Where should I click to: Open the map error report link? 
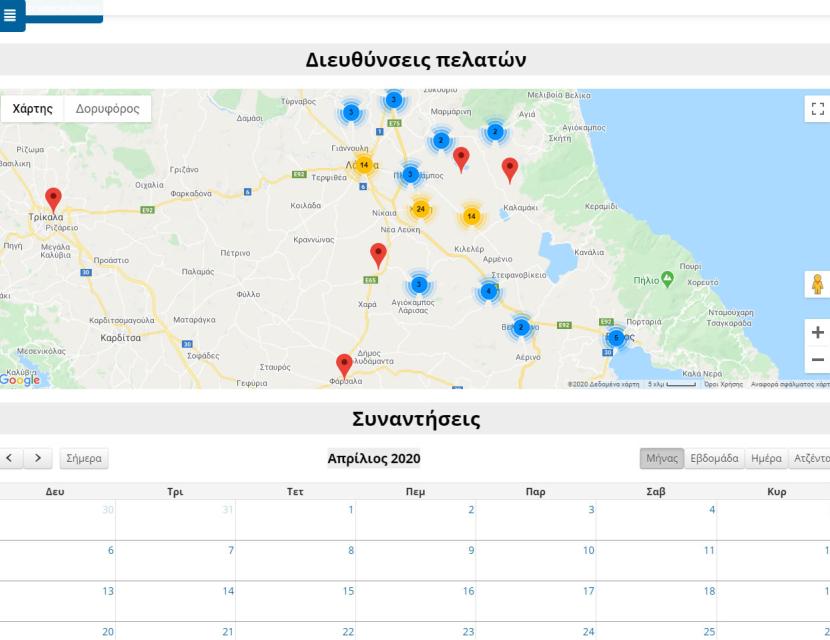790,384
